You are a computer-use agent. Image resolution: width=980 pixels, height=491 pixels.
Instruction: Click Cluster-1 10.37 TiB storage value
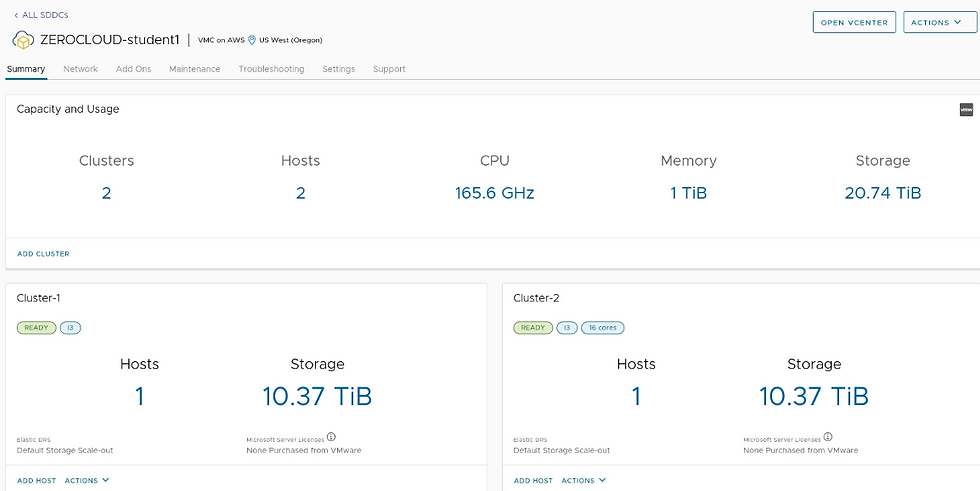317,396
